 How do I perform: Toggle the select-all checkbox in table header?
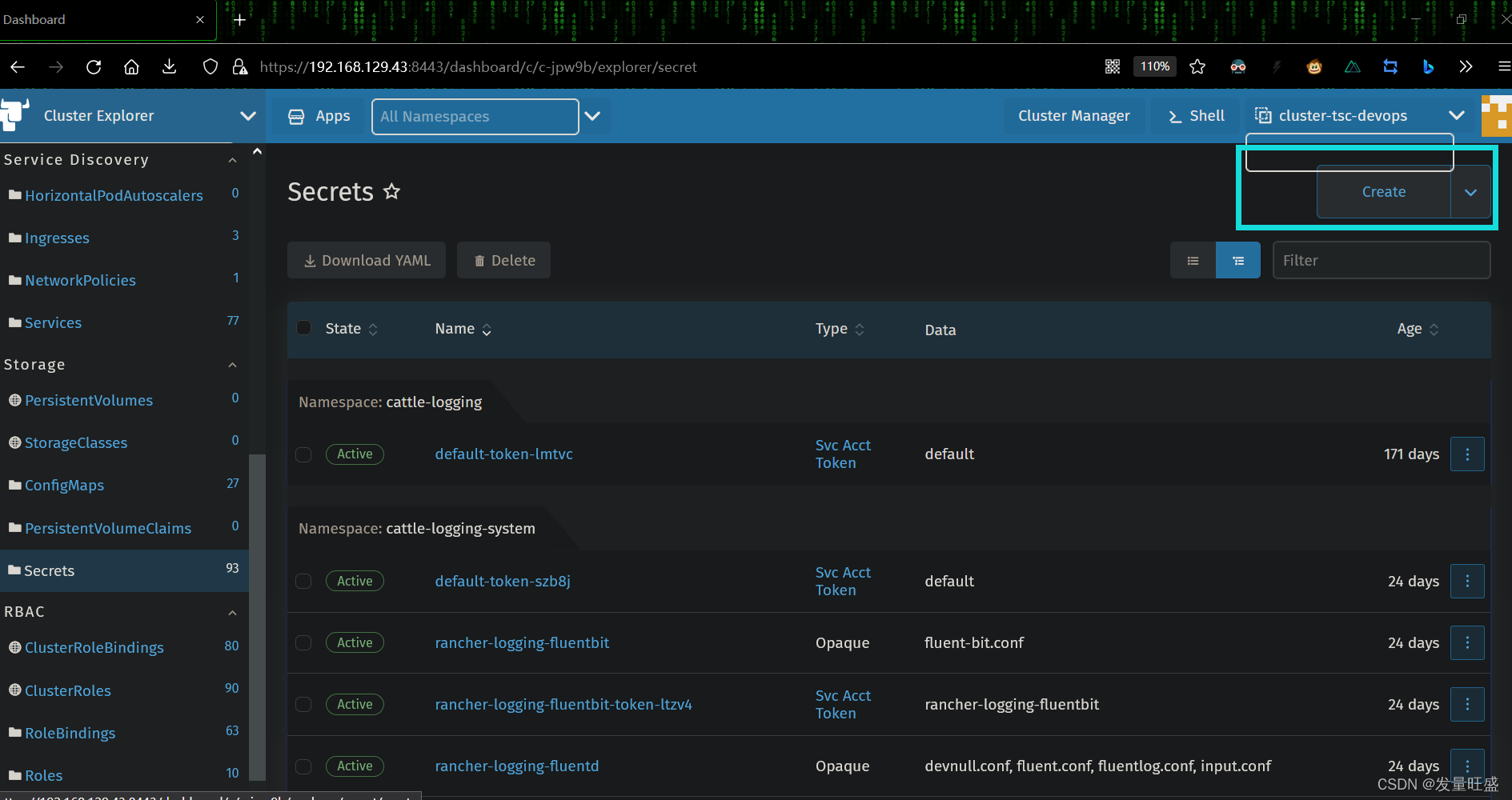pyautogui.click(x=304, y=327)
